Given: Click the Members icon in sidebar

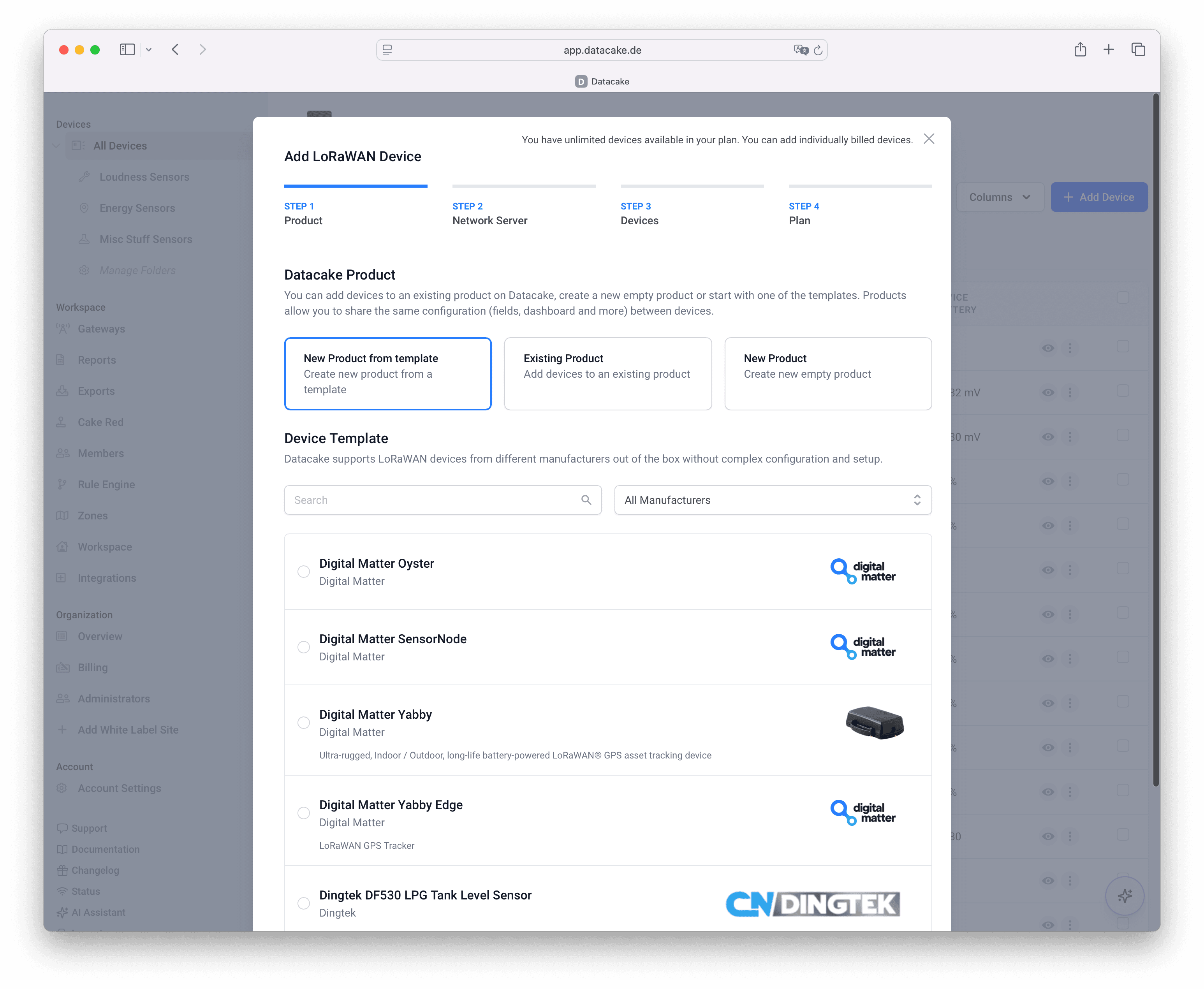Looking at the screenshot, I should click(63, 454).
